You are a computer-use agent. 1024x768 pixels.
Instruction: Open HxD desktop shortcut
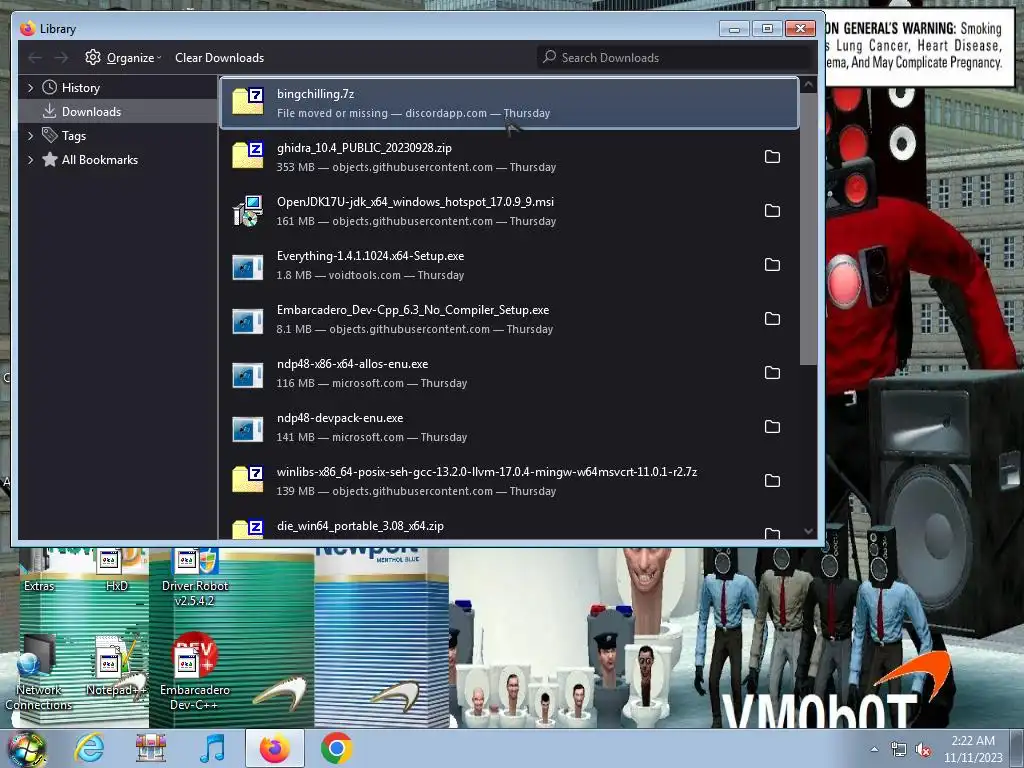click(x=116, y=571)
